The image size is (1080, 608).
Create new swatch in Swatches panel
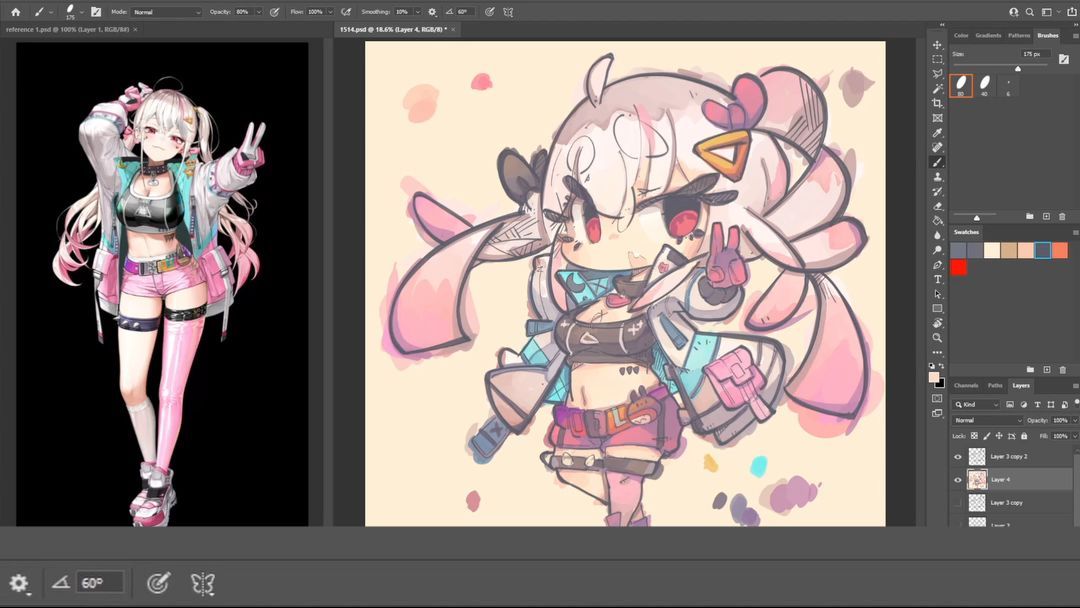[x=1046, y=370]
